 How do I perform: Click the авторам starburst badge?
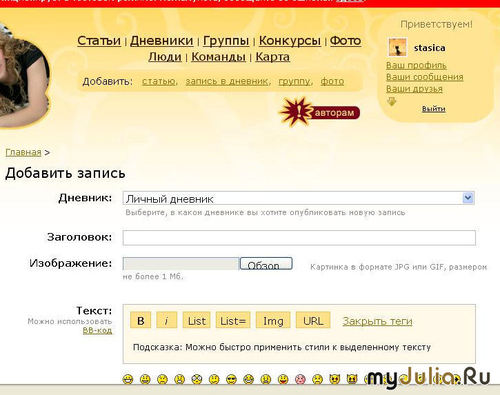(x=319, y=112)
